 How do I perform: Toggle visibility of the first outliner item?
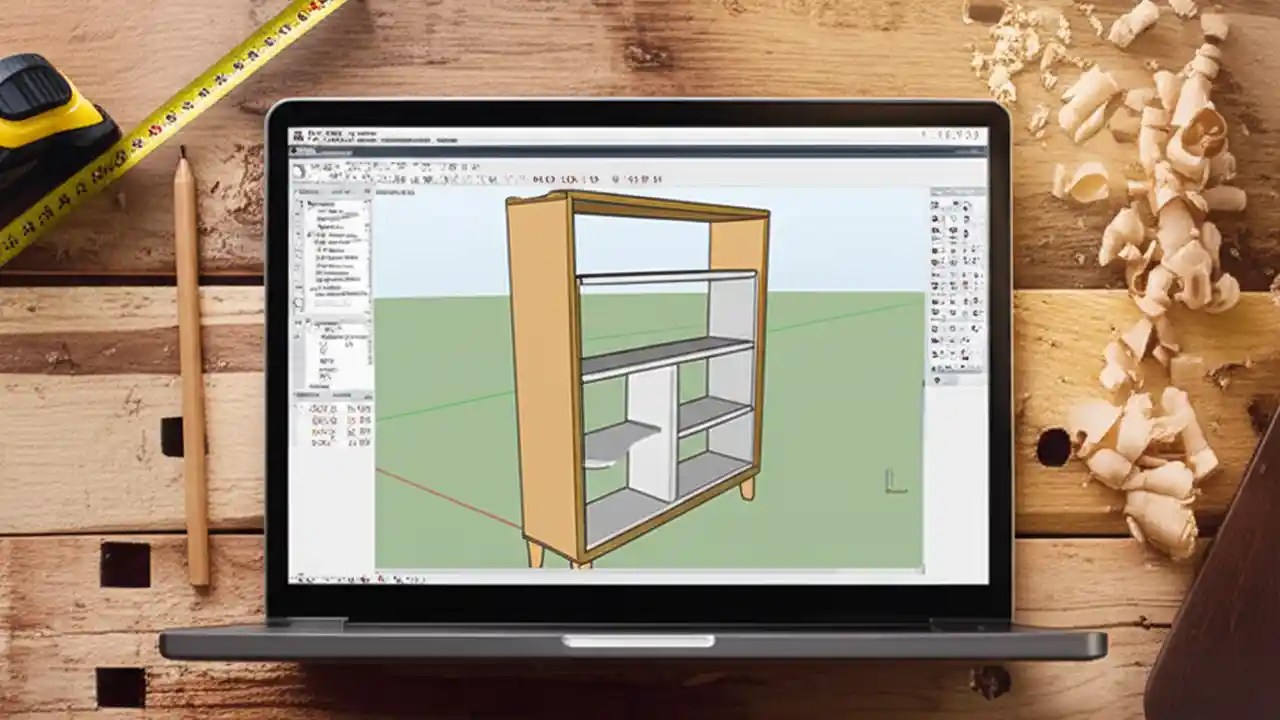(306, 203)
